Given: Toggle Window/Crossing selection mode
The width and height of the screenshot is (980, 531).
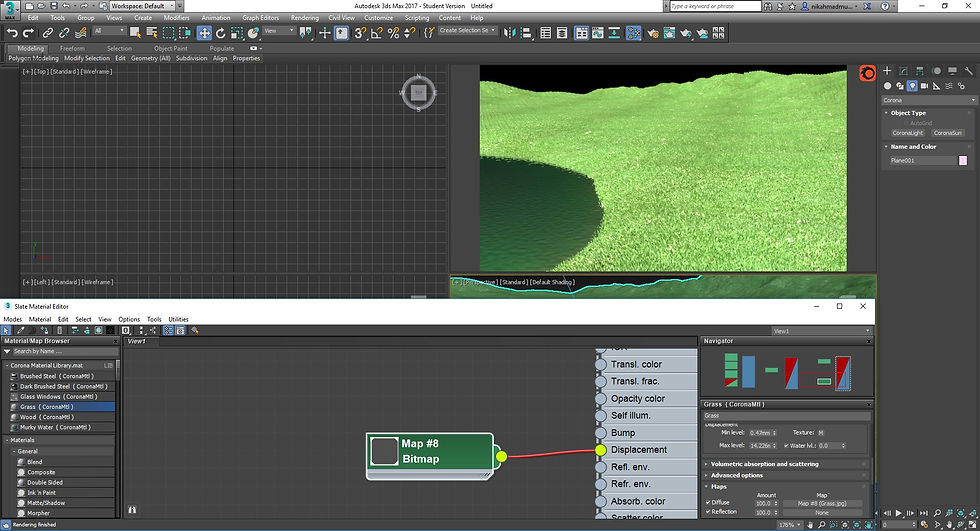Looking at the screenshot, I should (185, 33).
